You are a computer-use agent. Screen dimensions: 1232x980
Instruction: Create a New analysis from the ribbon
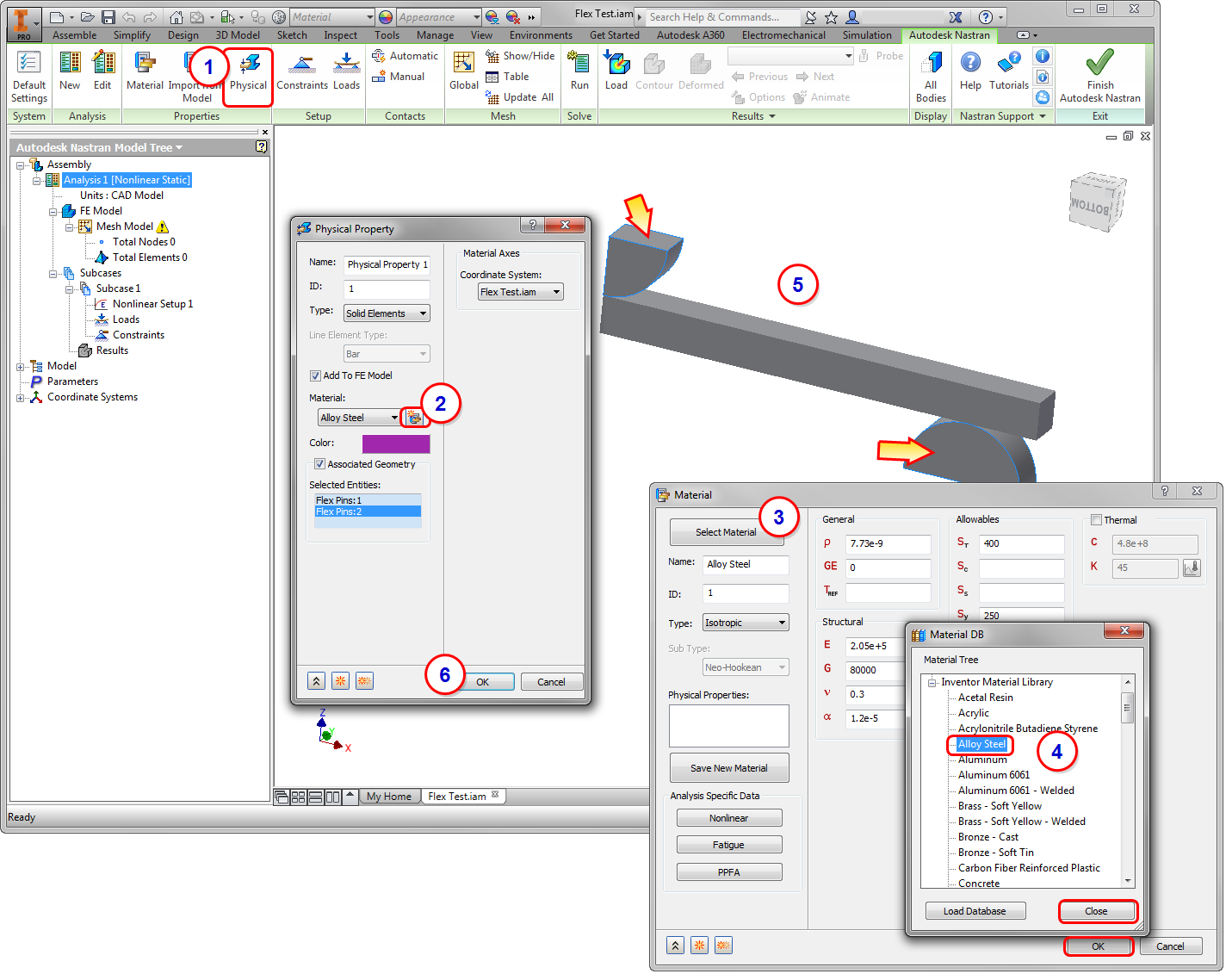click(x=70, y=70)
